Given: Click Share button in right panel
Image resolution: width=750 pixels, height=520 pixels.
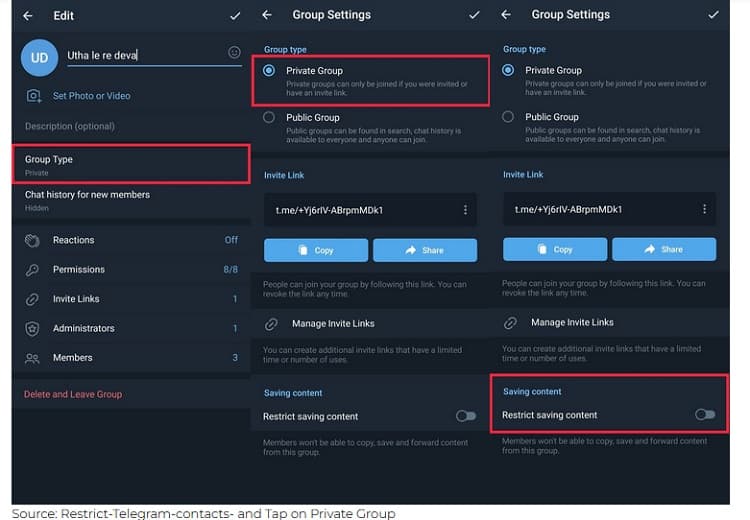Looking at the screenshot, I should click(664, 249).
